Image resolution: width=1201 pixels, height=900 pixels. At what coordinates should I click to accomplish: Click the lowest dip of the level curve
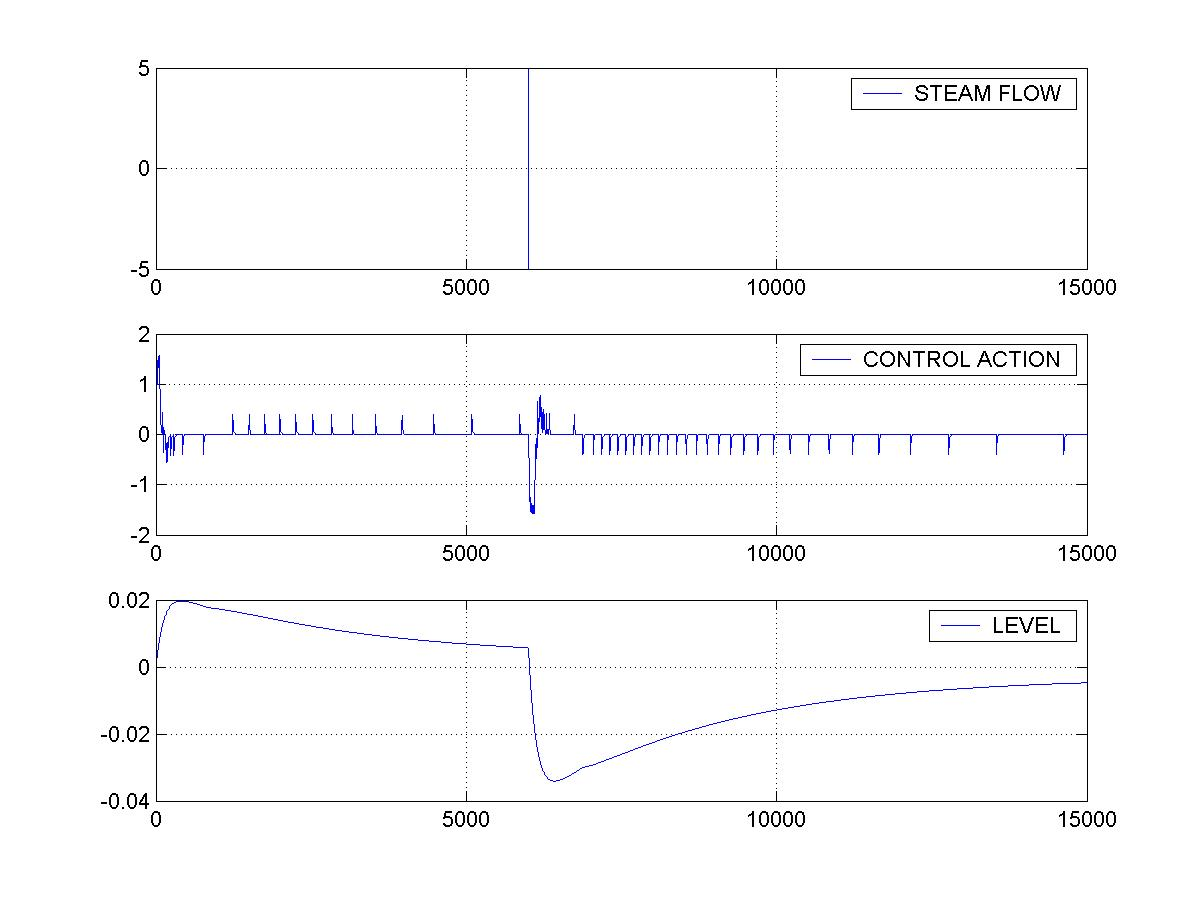(555, 780)
